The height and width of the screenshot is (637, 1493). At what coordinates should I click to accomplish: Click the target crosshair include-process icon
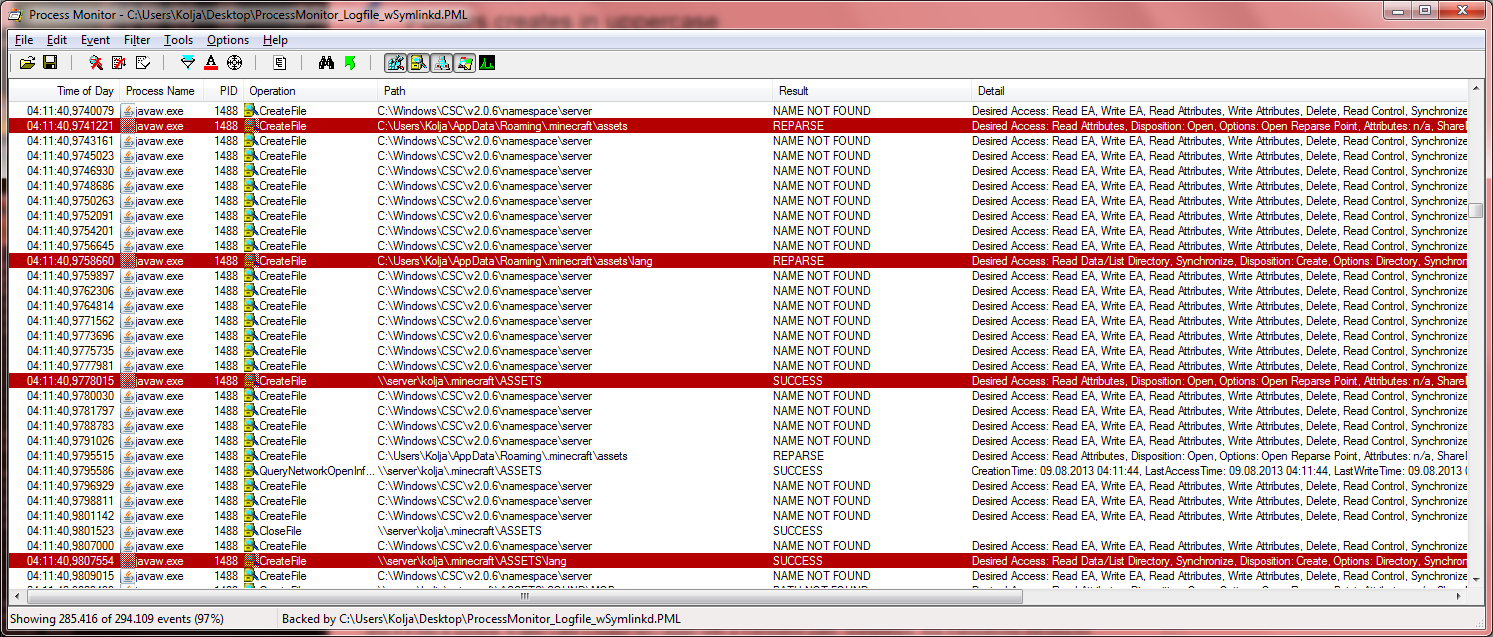point(234,63)
